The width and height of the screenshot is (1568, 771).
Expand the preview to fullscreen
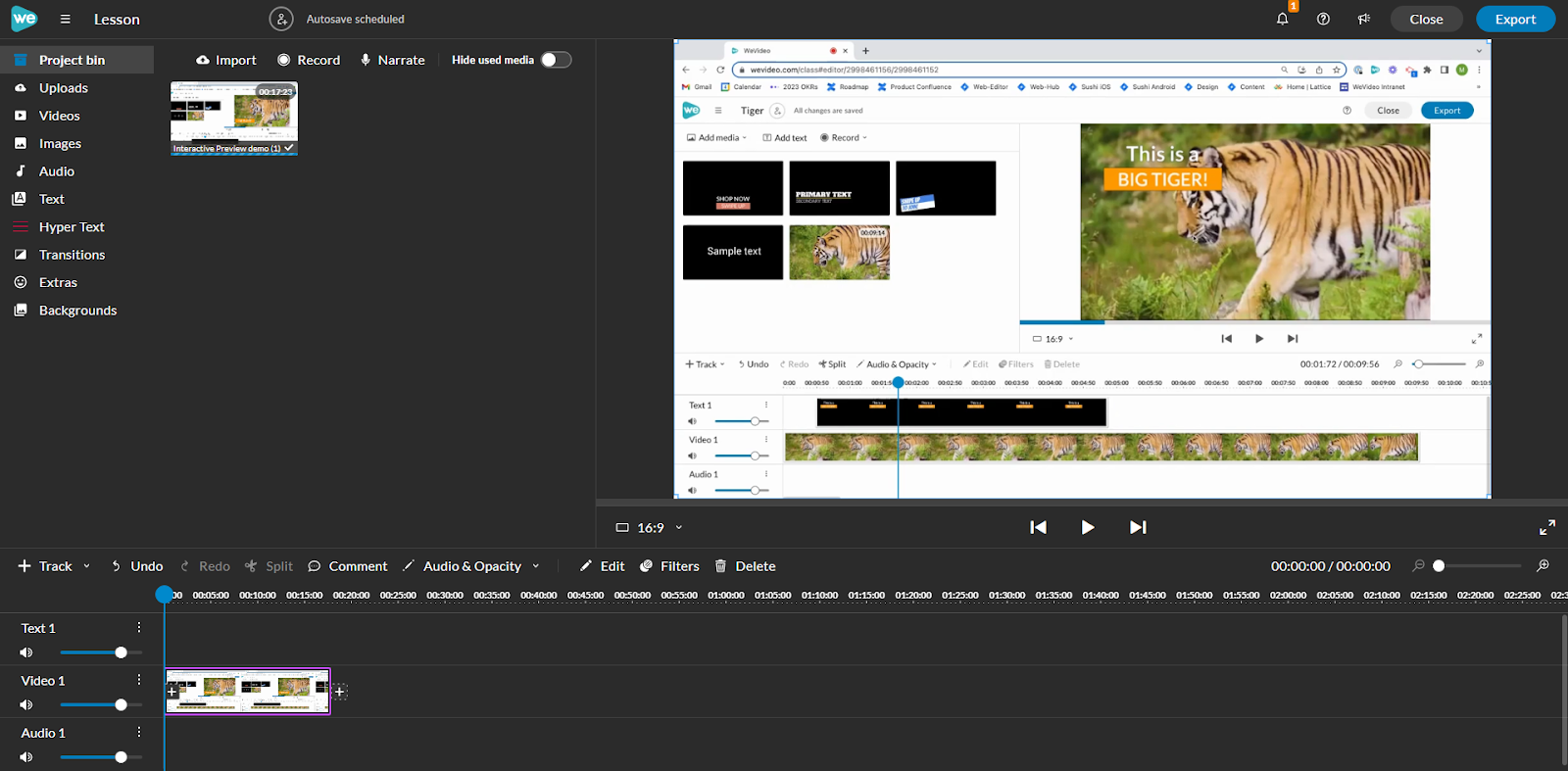1547,527
